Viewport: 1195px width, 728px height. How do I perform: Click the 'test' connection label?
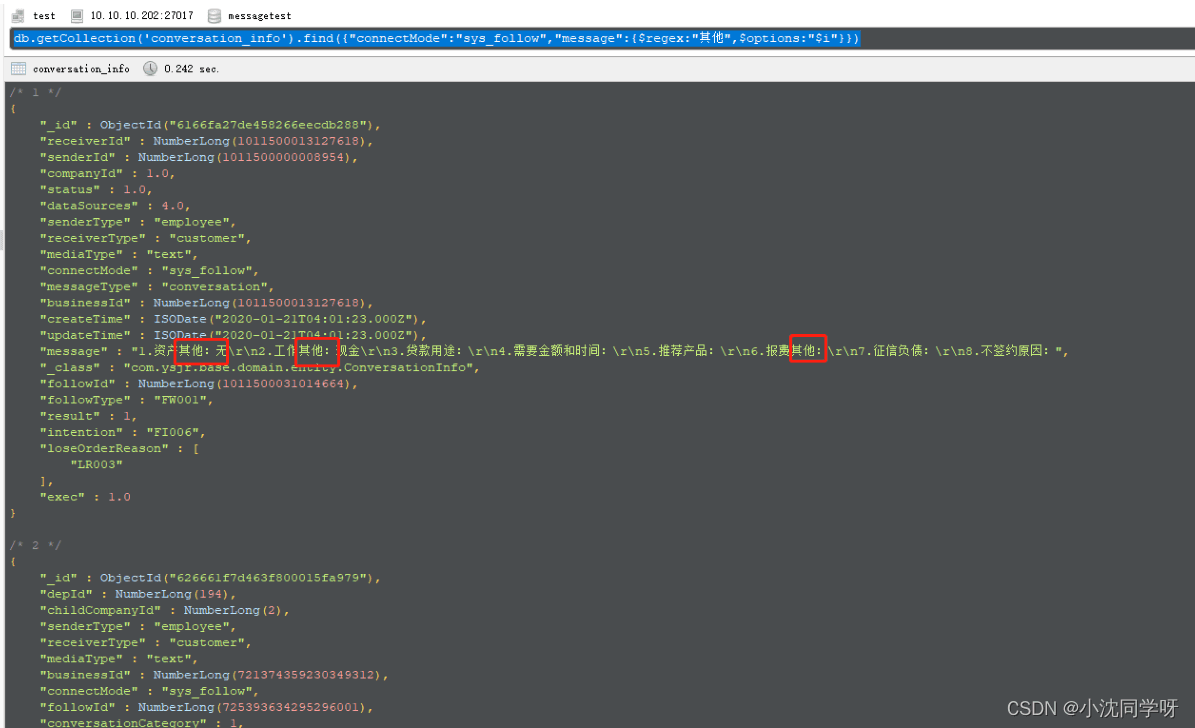tap(44, 15)
